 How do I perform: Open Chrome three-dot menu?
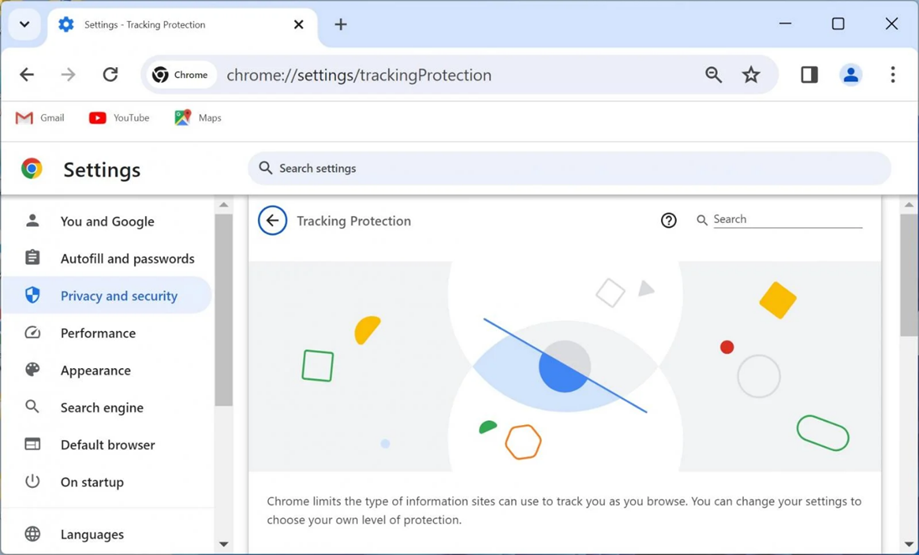click(x=893, y=75)
